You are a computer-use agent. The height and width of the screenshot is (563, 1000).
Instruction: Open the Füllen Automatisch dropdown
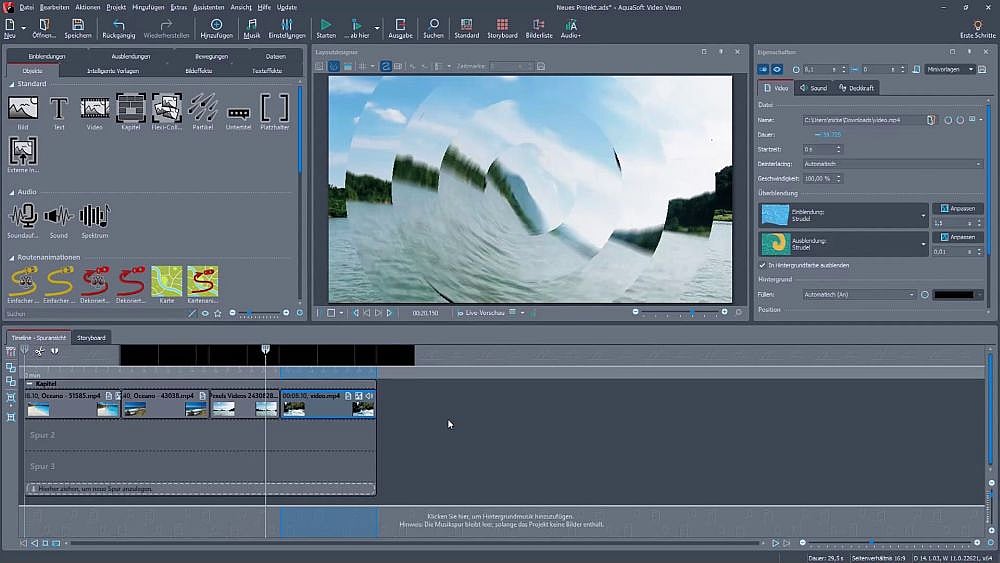coord(859,295)
